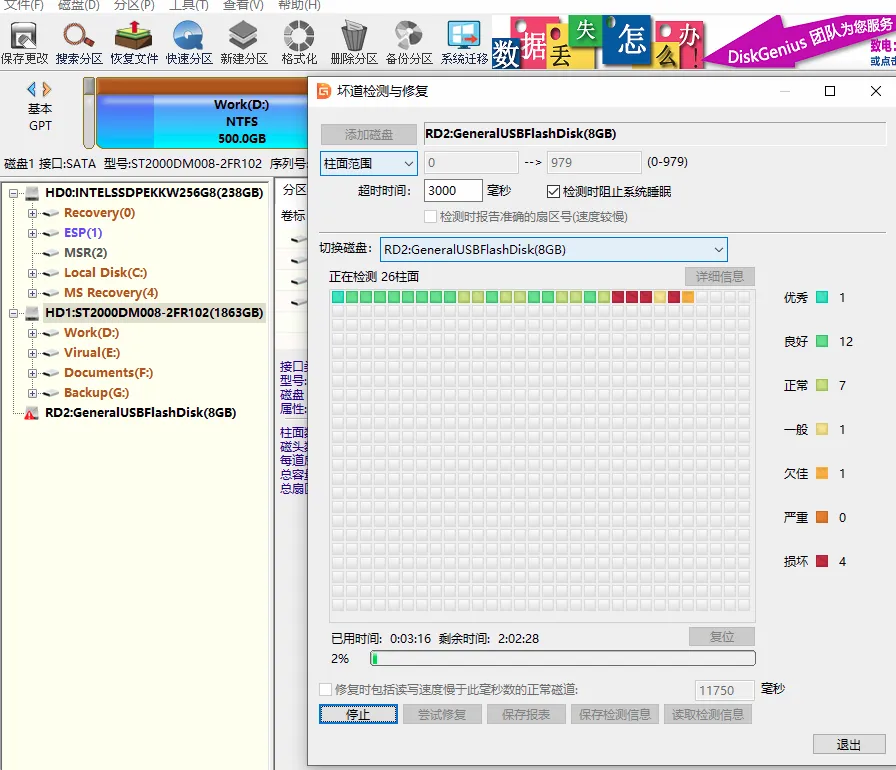Open the Tools (工具) menu
The height and width of the screenshot is (770, 896).
(x=189, y=5)
